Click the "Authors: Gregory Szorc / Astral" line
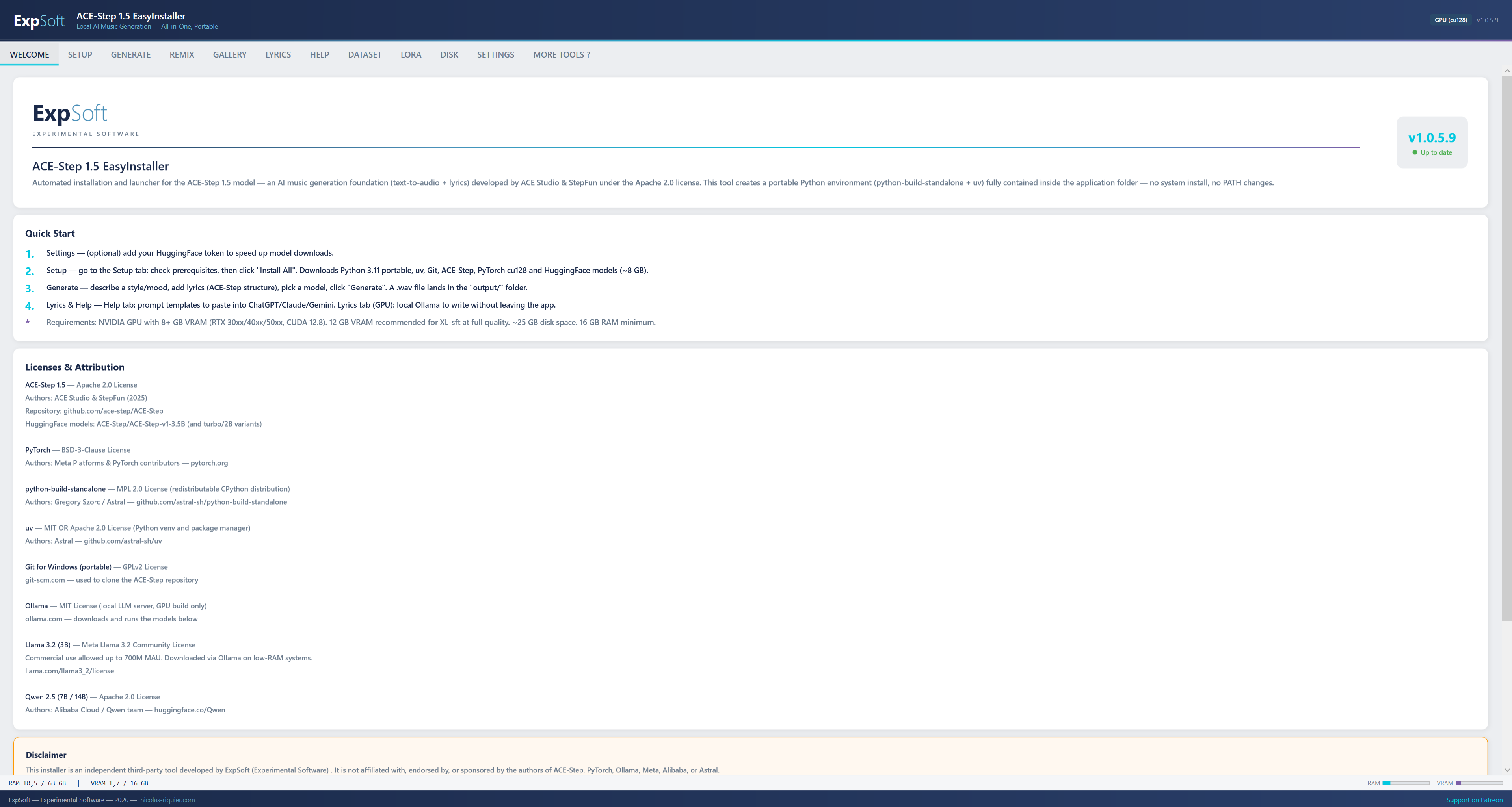Image resolution: width=1512 pixels, height=807 pixels. coord(156,501)
